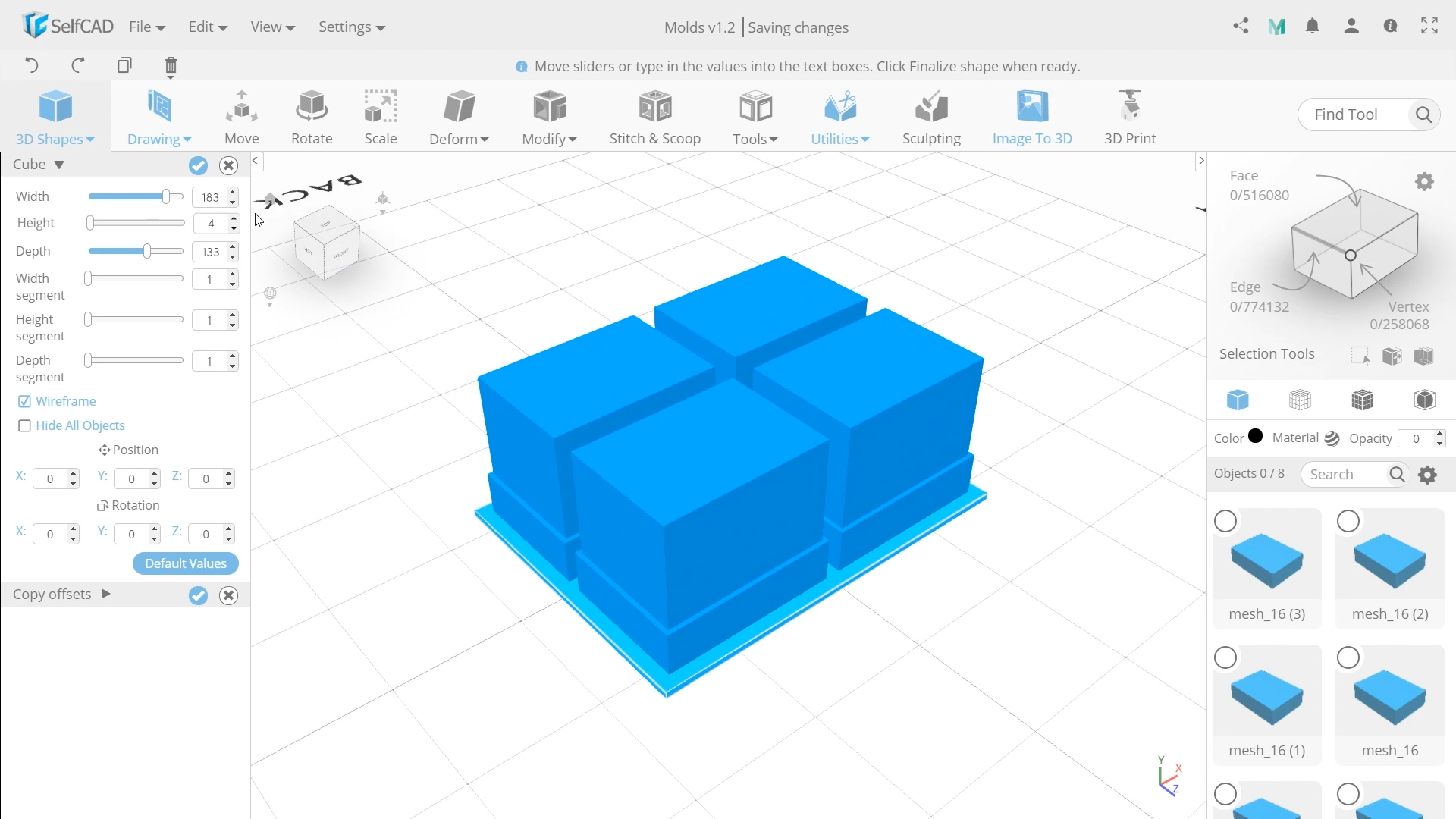Click the objects Search magnifier icon
1456x819 pixels.
point(1397,475)
